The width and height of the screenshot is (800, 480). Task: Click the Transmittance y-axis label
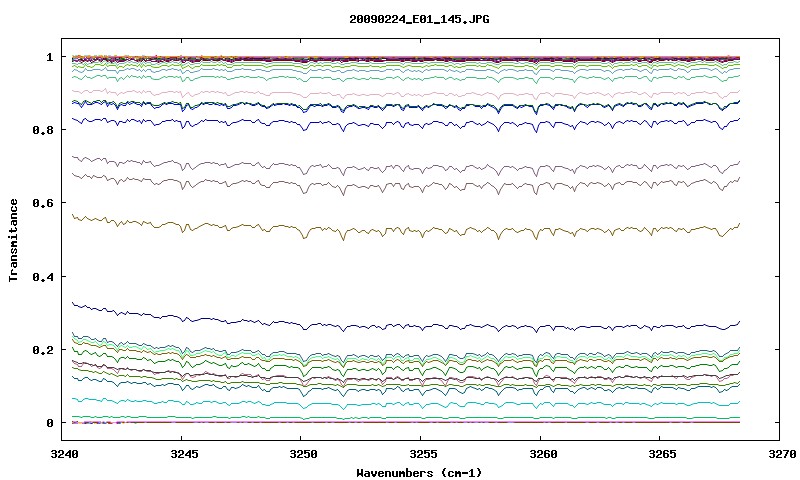pos(14,240)
